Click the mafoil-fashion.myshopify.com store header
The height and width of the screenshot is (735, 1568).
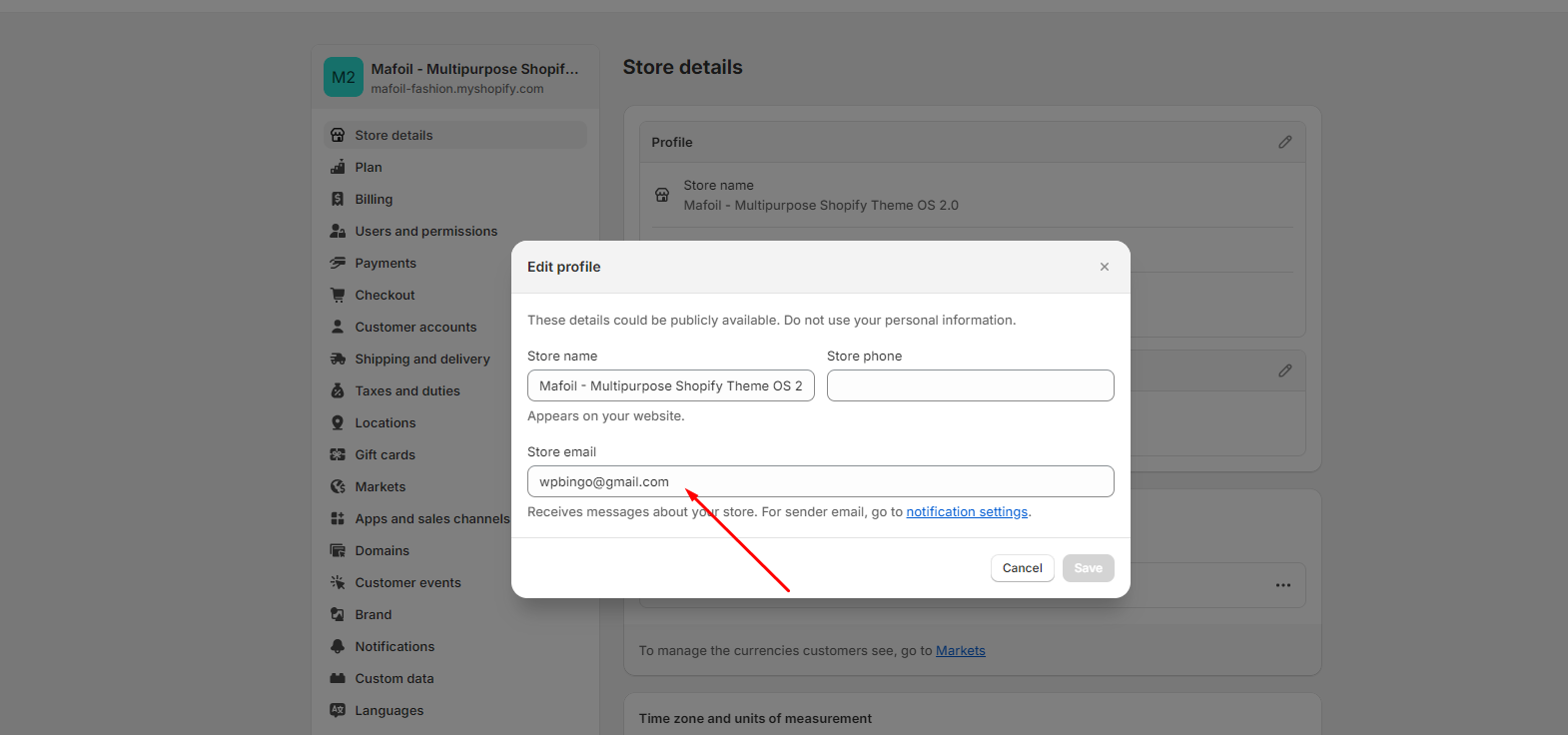(x=457, y=89)
